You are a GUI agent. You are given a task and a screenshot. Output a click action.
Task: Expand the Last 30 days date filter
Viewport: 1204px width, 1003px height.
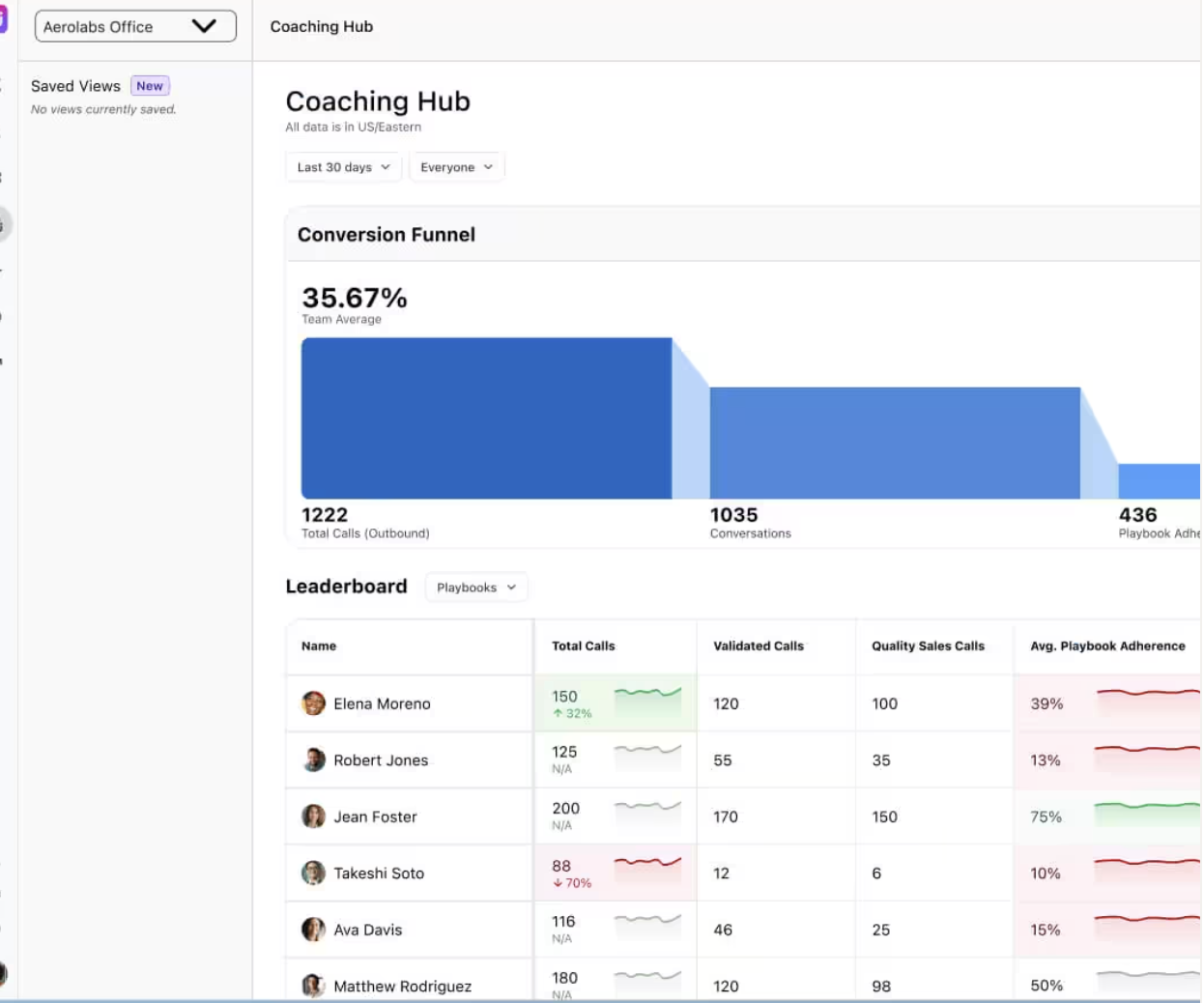point(343,167)
